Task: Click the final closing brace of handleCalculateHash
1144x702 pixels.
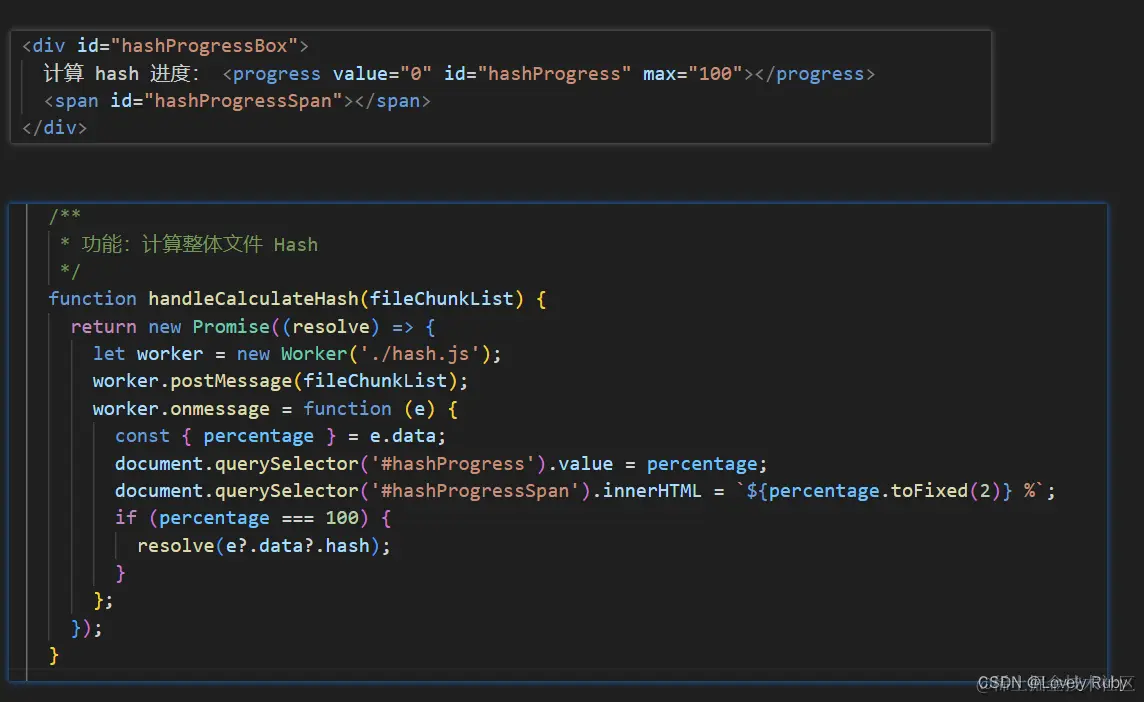Action: pyautogui.click(x=53, y=655)
